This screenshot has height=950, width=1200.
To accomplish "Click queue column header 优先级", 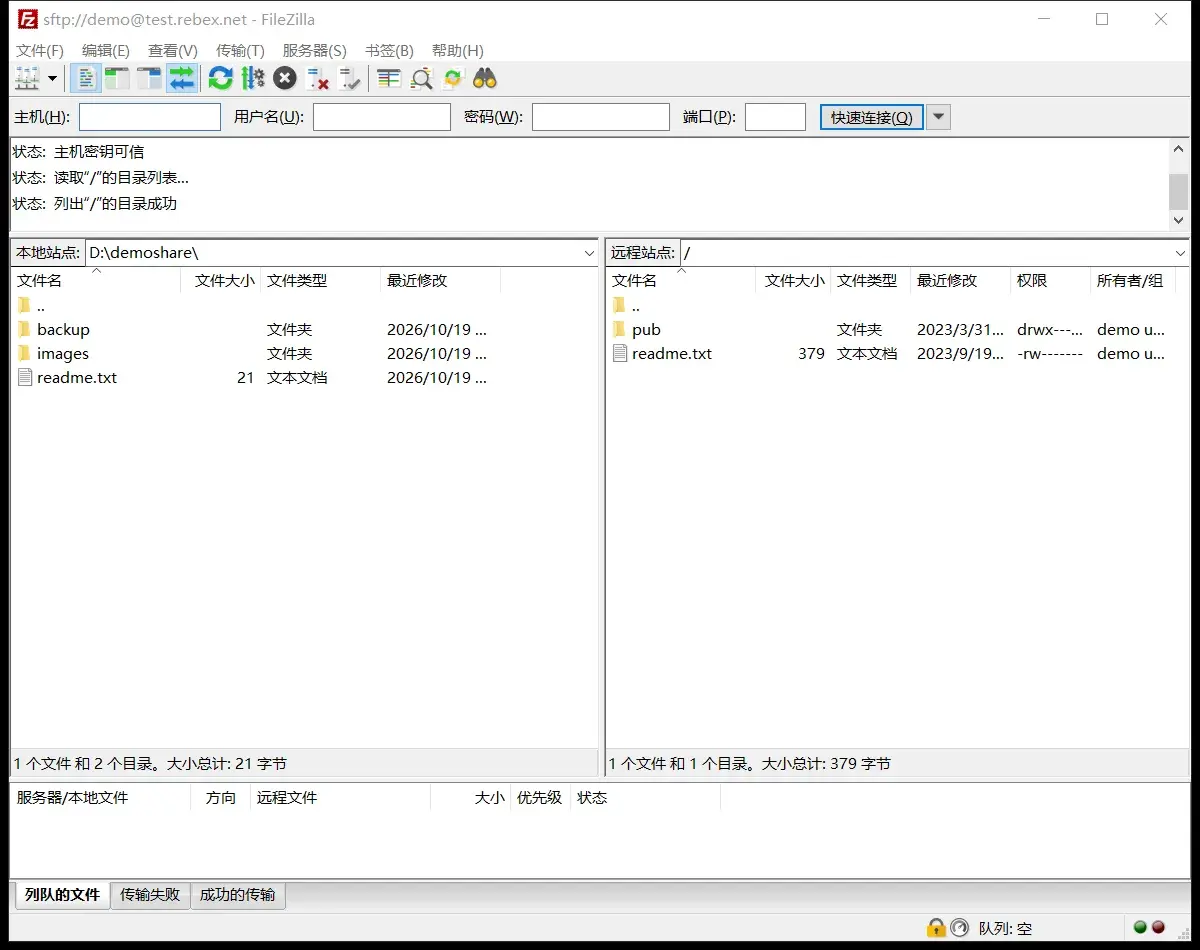I will coord(539,797).
